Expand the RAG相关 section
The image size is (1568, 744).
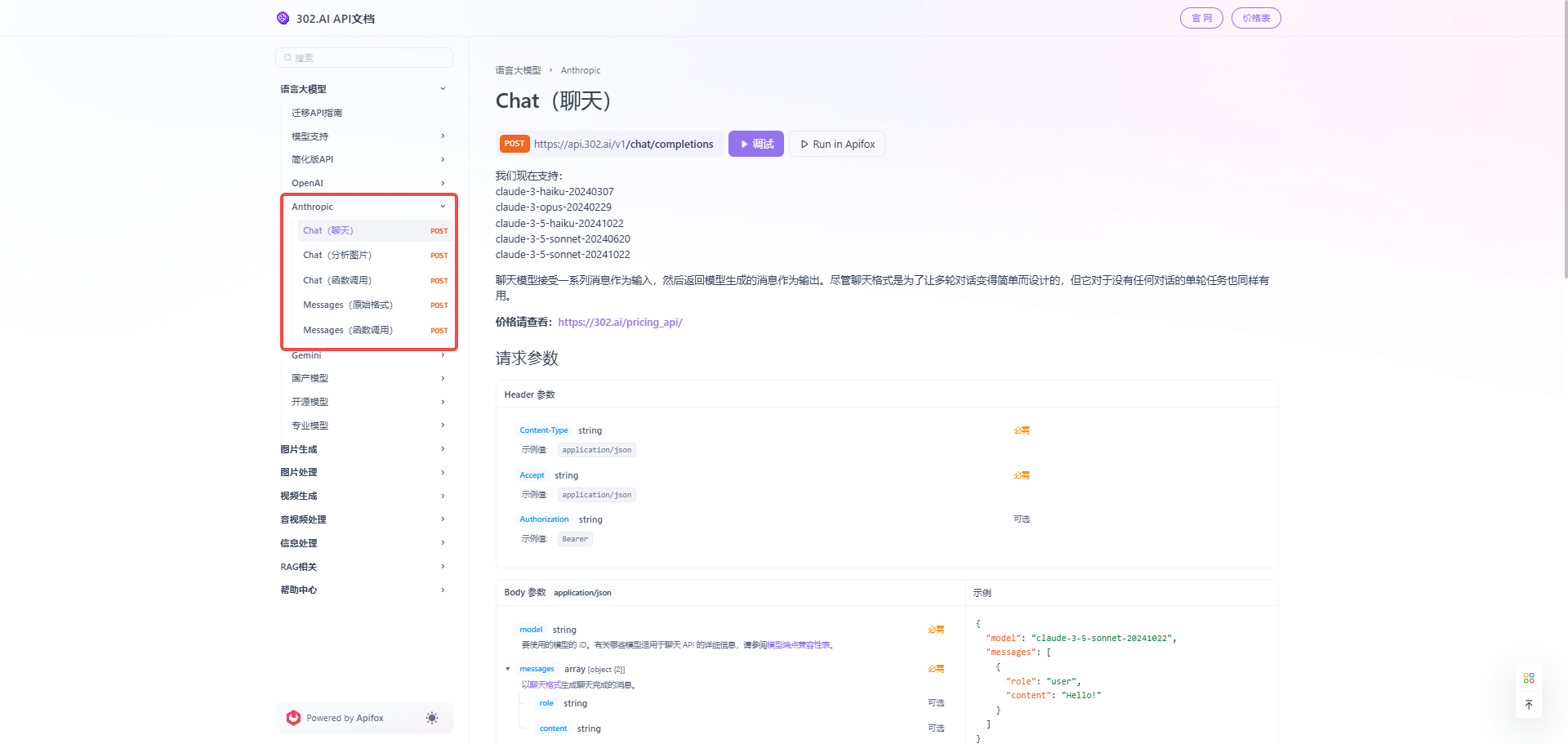[x=443, y=567]
